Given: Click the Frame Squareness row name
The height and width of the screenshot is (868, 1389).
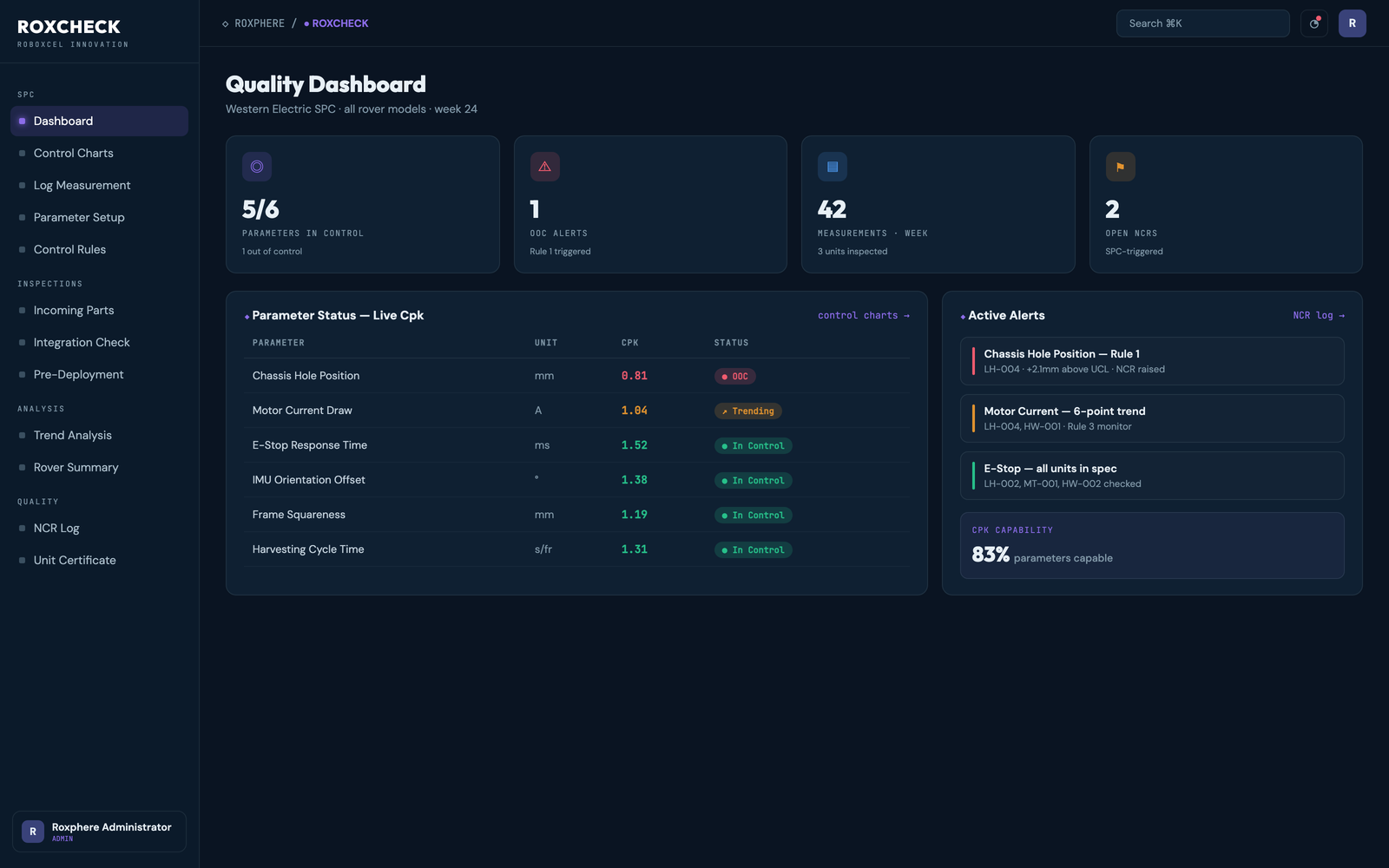Looking at the screenshot, I should point(299,515).
